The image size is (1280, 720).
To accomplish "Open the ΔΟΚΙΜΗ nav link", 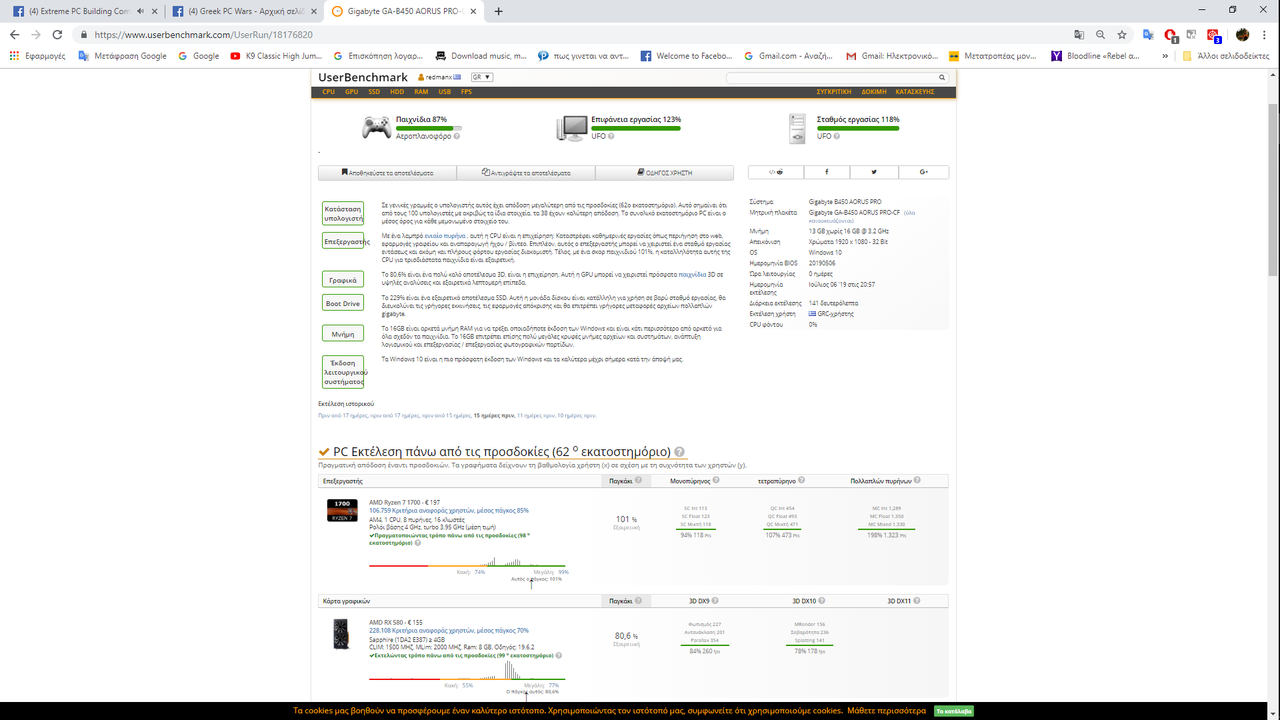I will 874,92.
